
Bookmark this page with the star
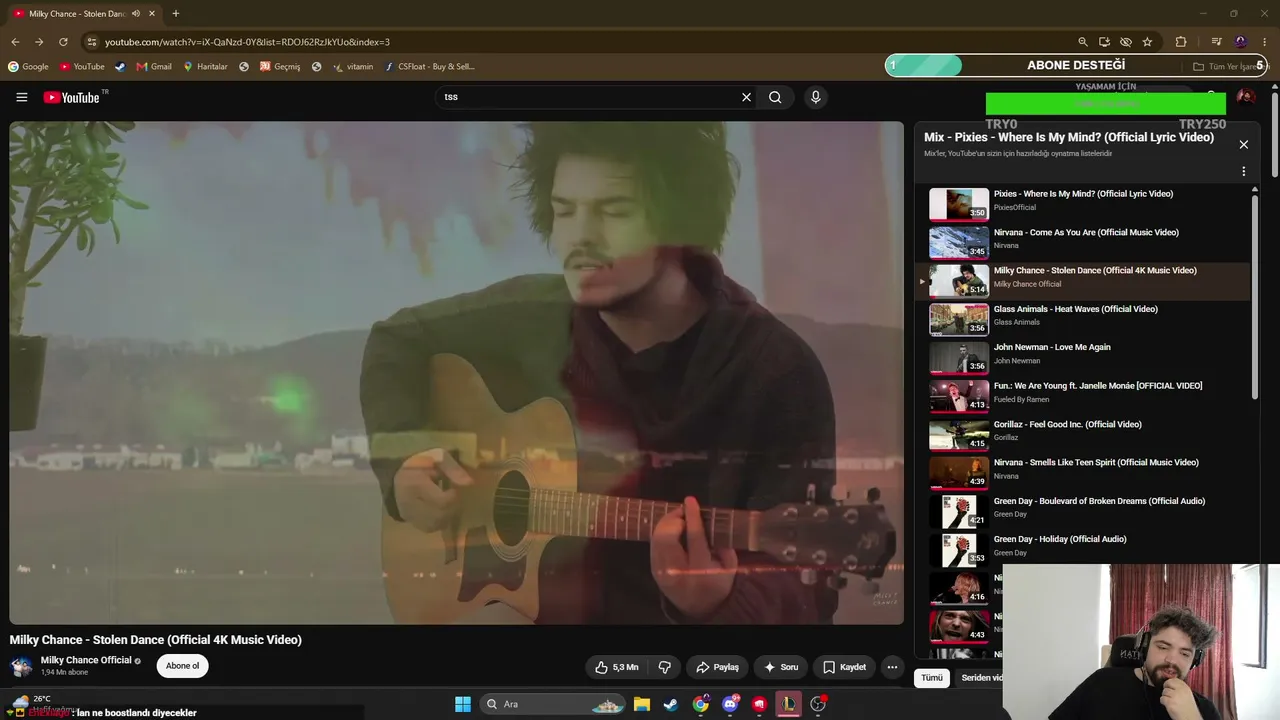click(x=1147, y=42)
